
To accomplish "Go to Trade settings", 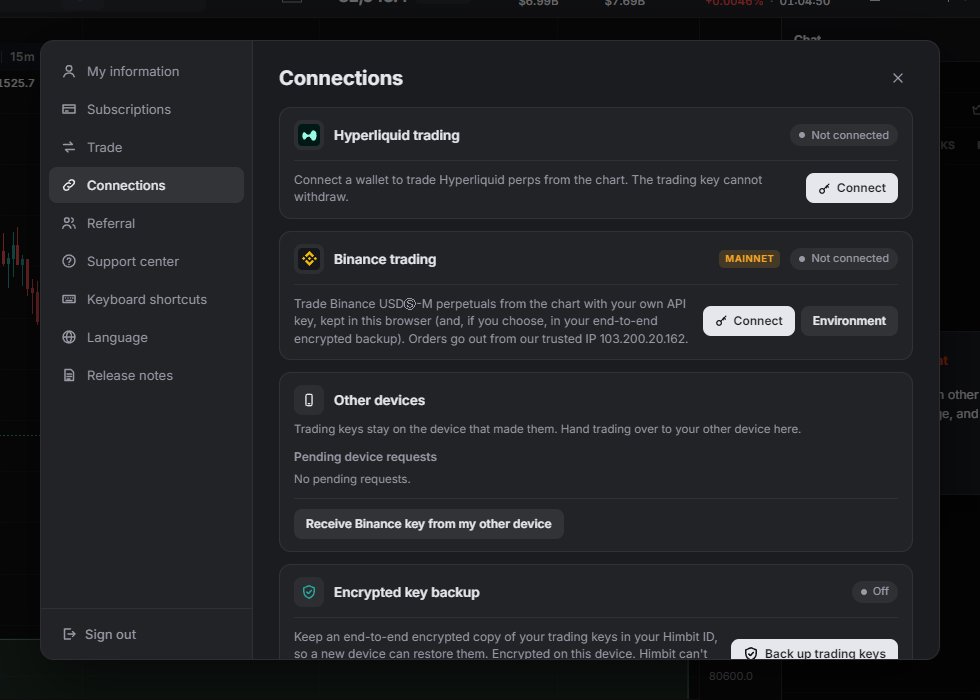I will (146, 148).
